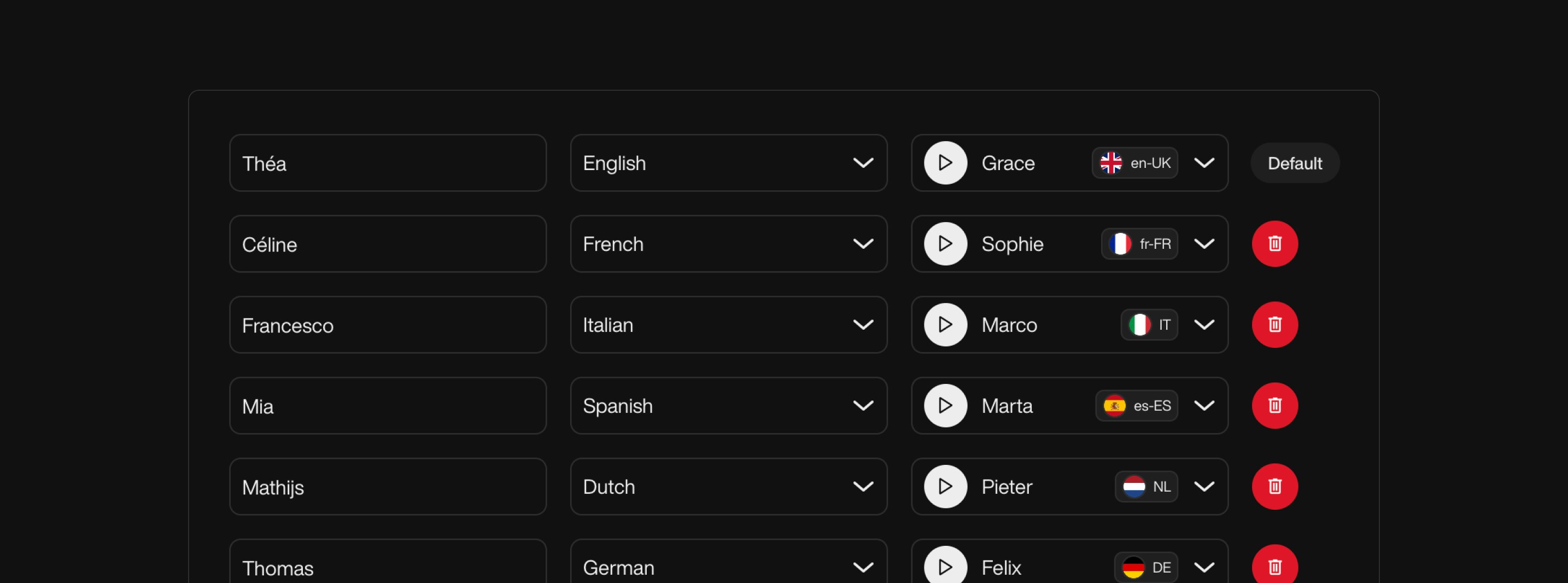Screen dimensions: 1568x583
Task: Play Marta's Spanish voice sample
Action: tap(945, 406)
